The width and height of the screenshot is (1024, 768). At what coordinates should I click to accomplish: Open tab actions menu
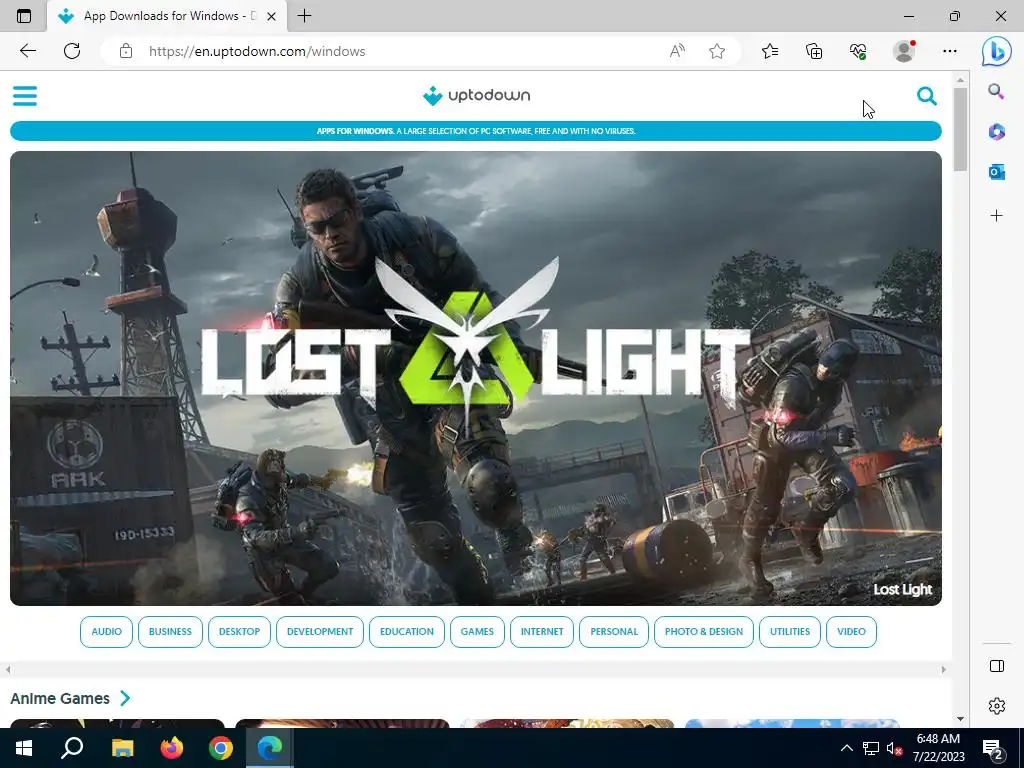pyautogui.click(x=24, y=16)
